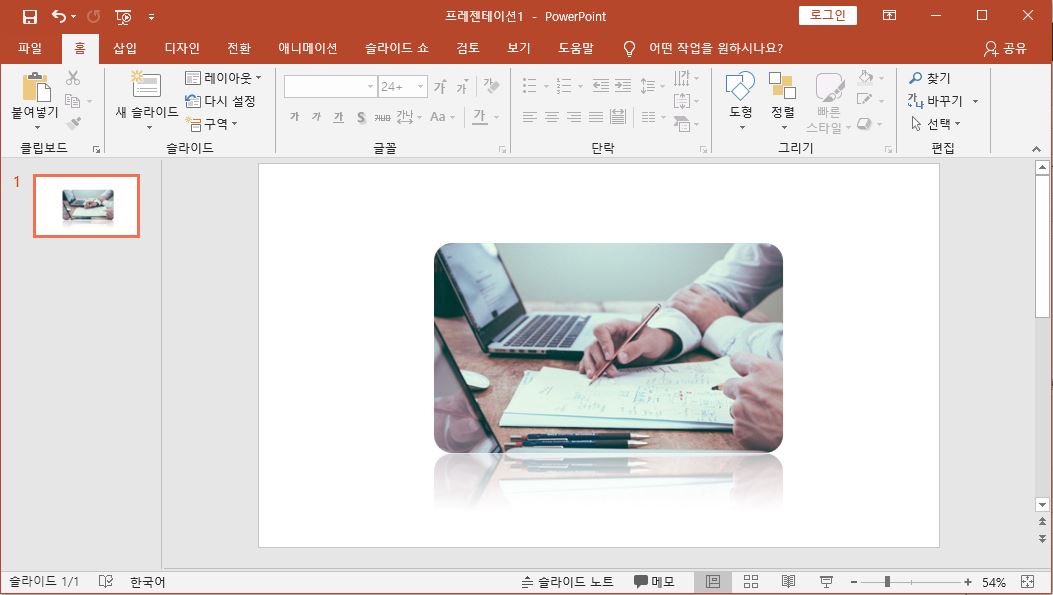This screenshot has height=595, width=1053.
Task: Click the Tell Me search box
Action: [715, 48]
